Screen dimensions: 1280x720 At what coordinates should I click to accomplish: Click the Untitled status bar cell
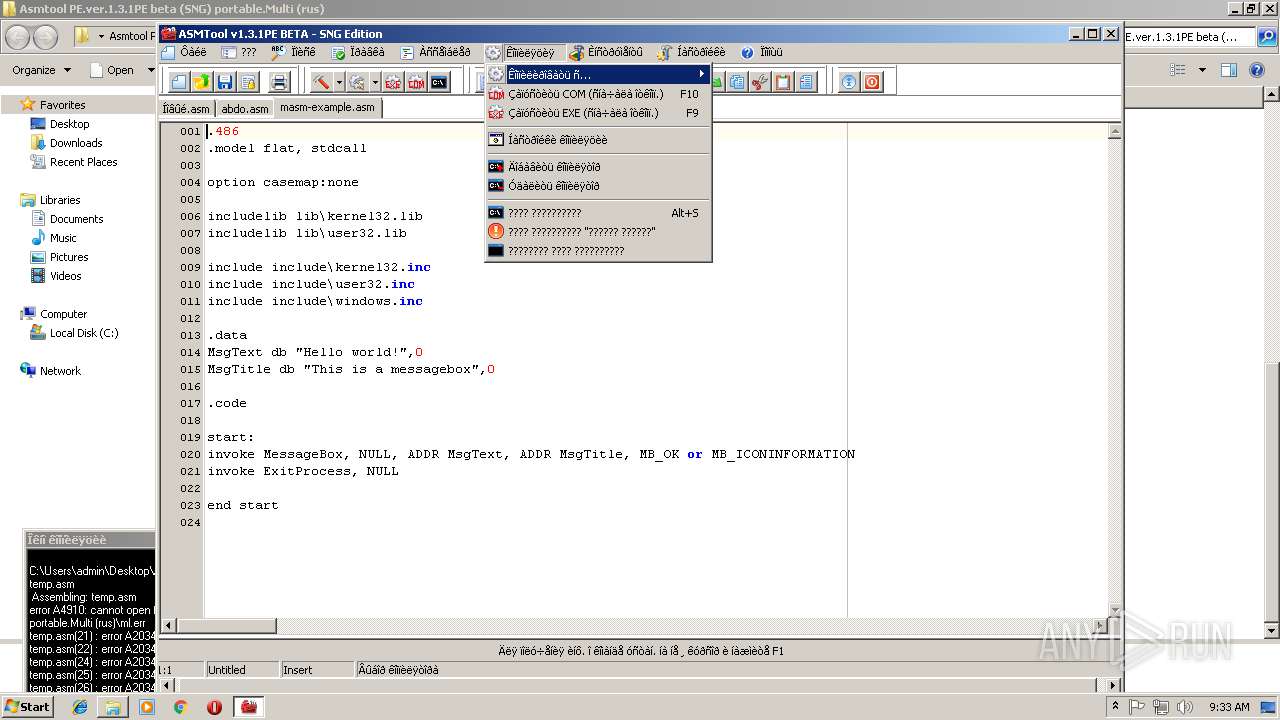(242, 670)
